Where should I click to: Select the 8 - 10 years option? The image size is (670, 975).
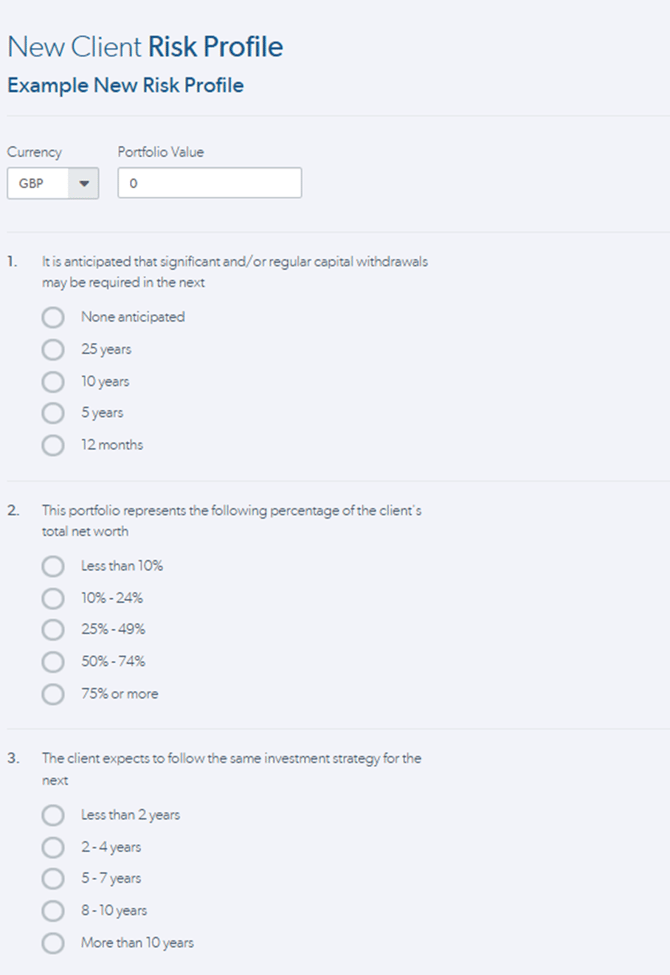[x=53, y=911]
